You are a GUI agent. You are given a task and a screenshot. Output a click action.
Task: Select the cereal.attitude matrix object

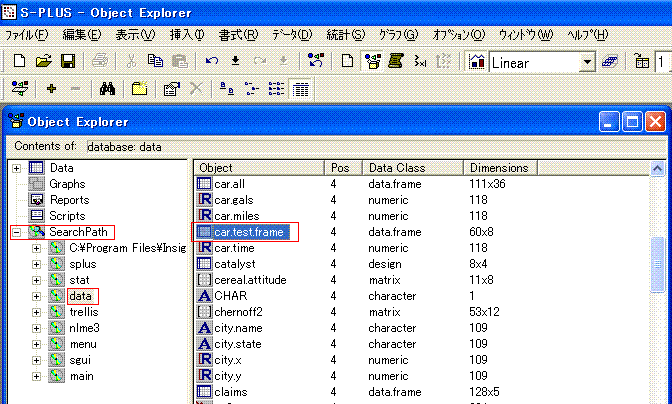250,280
